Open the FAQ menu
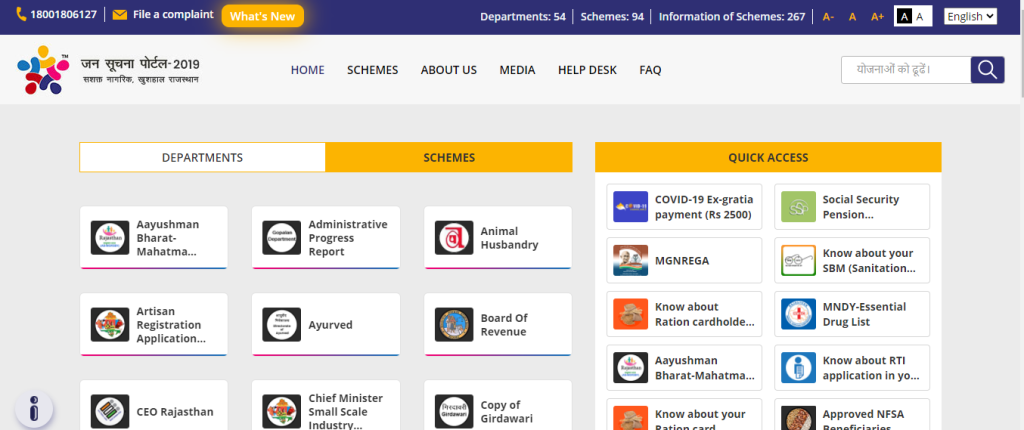 click(650, 70)
